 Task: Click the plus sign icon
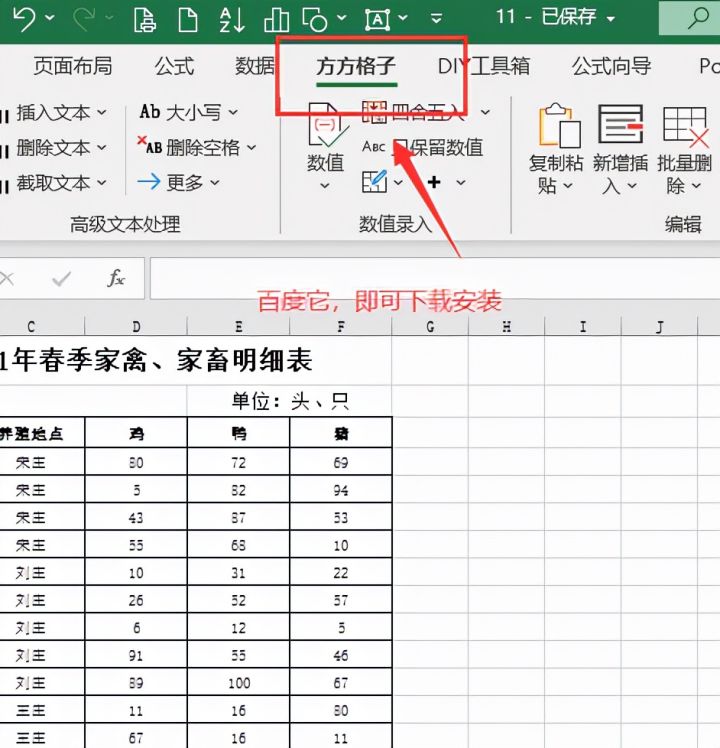[434, 182]
